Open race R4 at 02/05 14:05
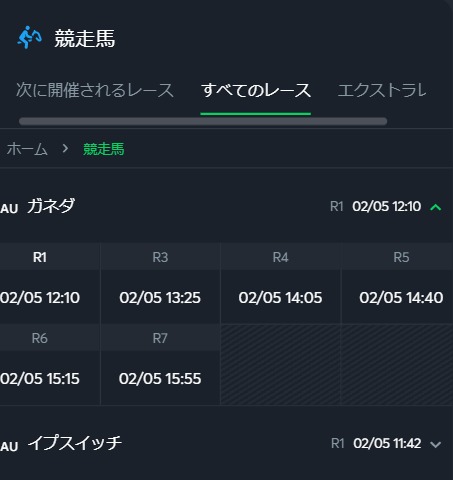This screenshot has width=453, height=480. [x=281, y=283]
